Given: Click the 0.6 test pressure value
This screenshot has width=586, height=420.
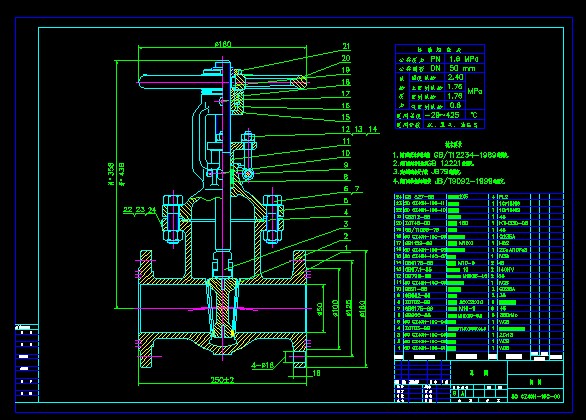Looking at the screenshot, I should (455, 105).
